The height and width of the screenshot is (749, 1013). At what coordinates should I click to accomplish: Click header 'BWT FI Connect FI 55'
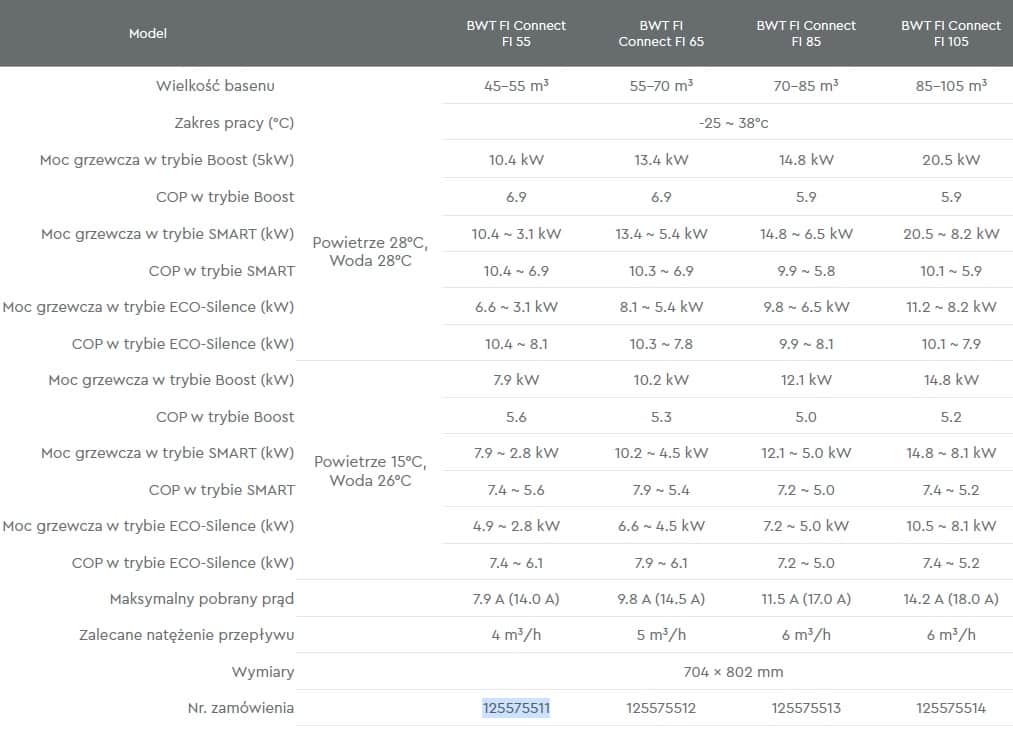click(x=516, y=33)
